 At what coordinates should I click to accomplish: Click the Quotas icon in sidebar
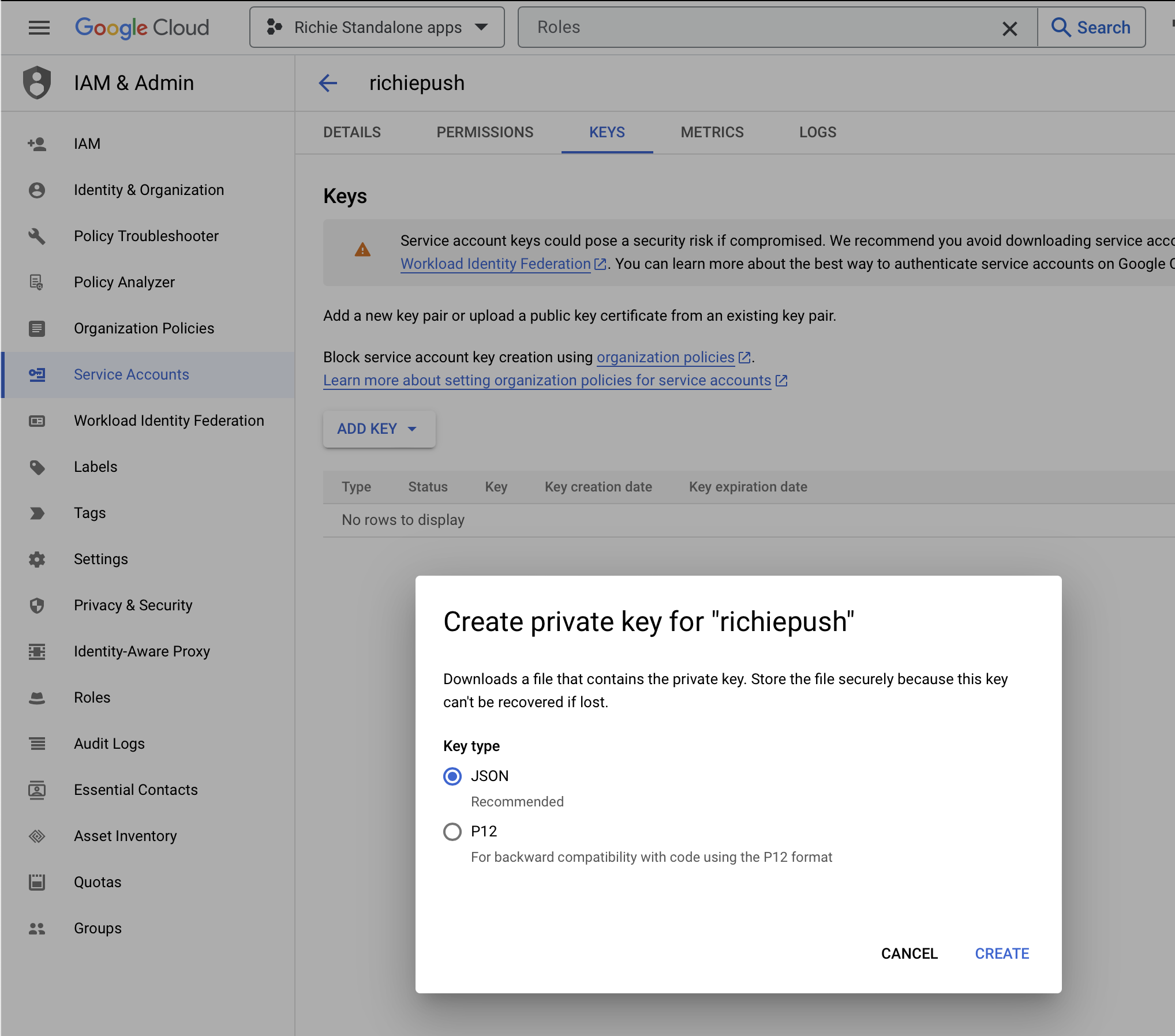[37, 882]
